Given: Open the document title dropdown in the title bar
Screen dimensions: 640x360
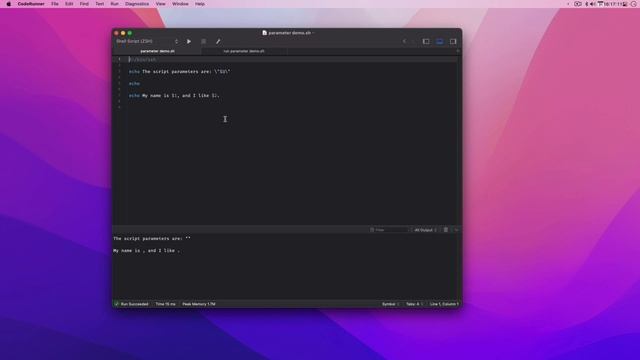Looking at the screenshot, I should point(313,33).
